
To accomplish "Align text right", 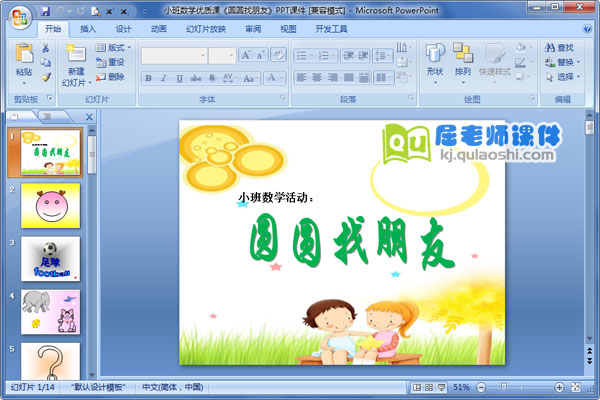I will coord(333,78).
